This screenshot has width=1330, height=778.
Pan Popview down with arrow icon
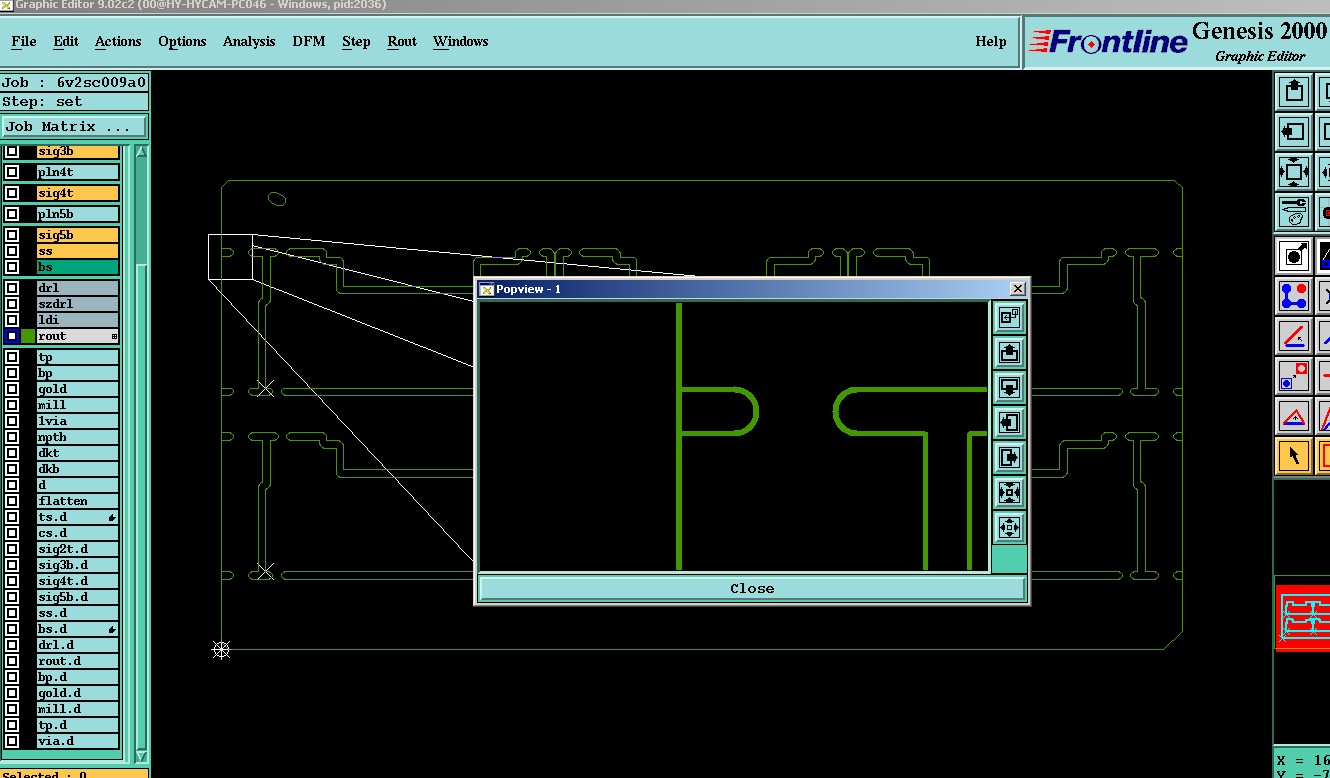(1009, 387)
